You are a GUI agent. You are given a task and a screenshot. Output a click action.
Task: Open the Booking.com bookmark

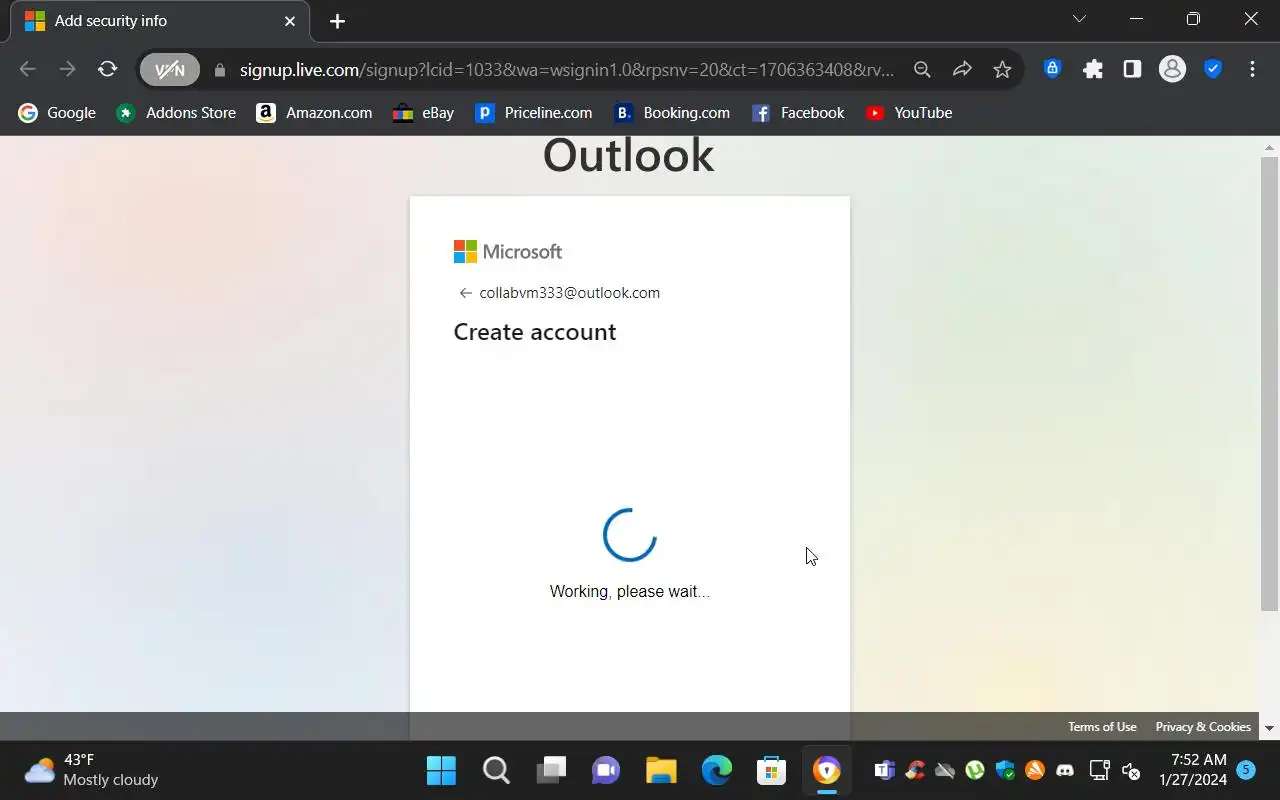tap(672, 113)
